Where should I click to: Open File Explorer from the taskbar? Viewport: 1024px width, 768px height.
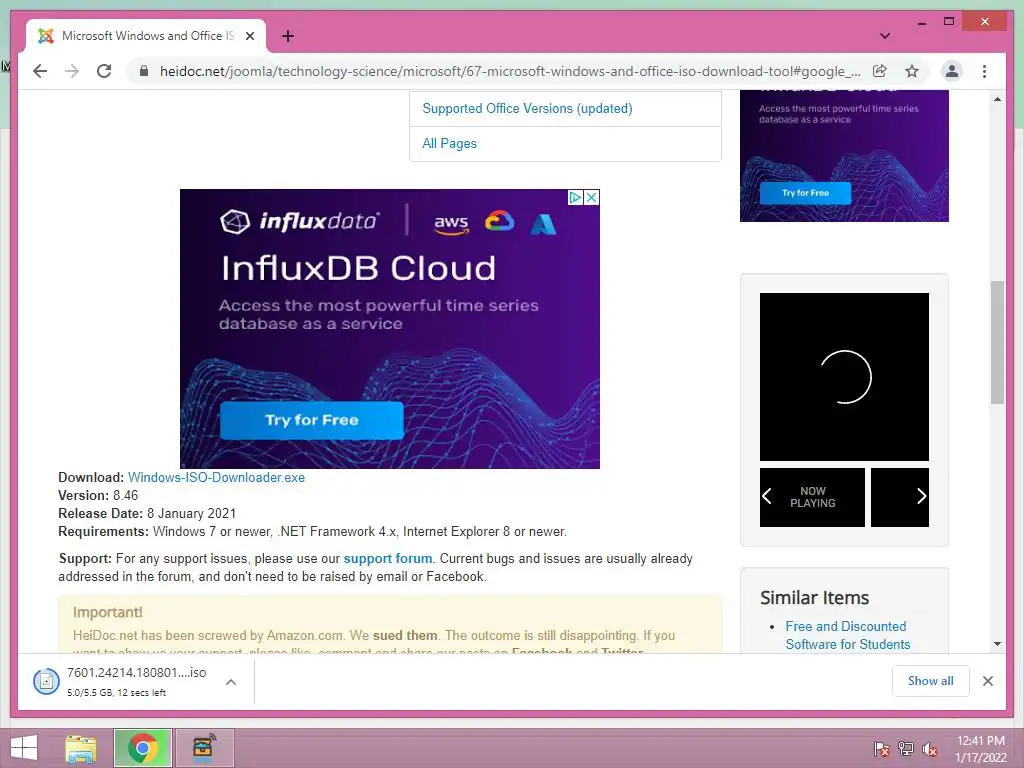coord(81,748)
